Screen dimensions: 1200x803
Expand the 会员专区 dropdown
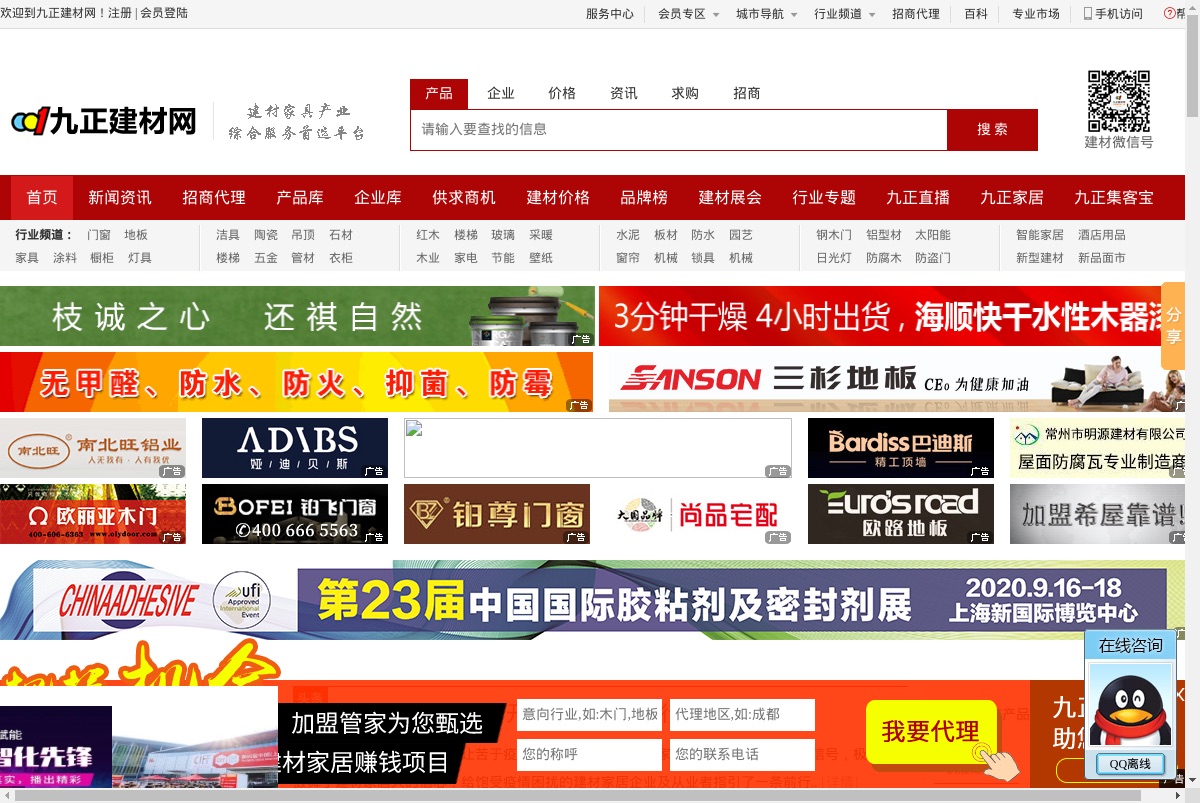687,14
